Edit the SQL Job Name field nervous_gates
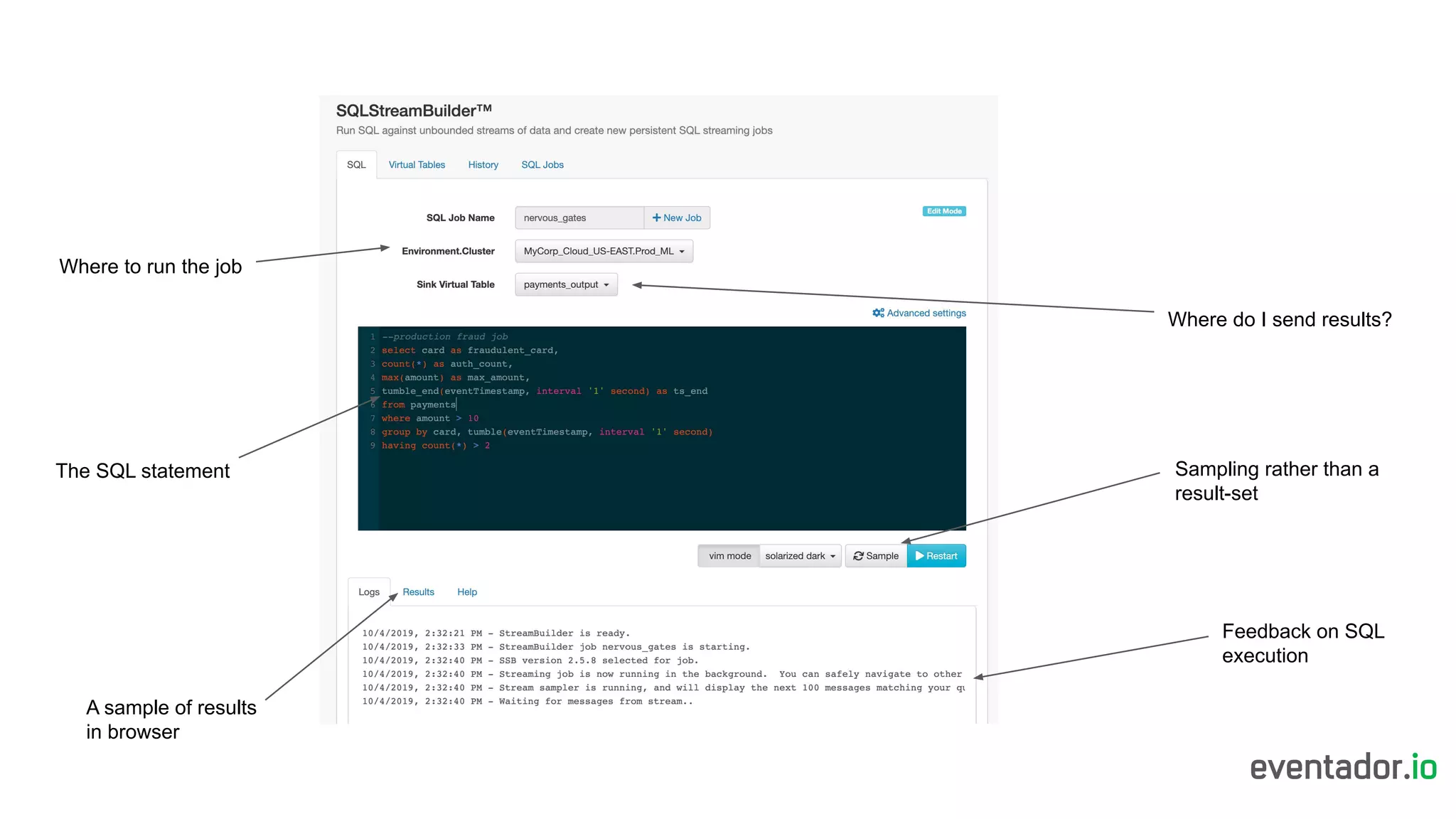The width and height of the screenshot is (1456, 819). pyautogui.click(x=579, y=218)
